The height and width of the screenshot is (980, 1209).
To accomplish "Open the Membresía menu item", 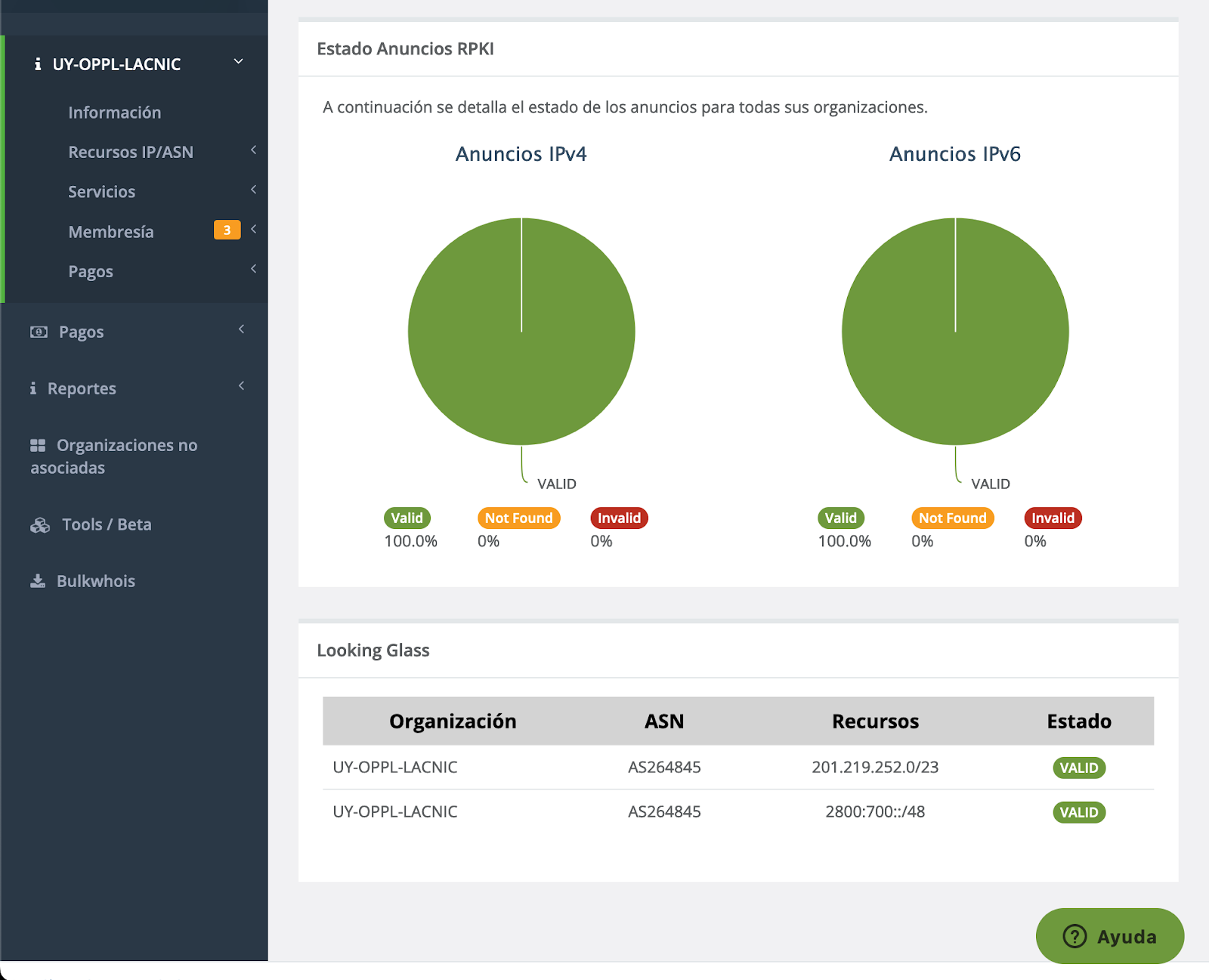I will 111,232.
